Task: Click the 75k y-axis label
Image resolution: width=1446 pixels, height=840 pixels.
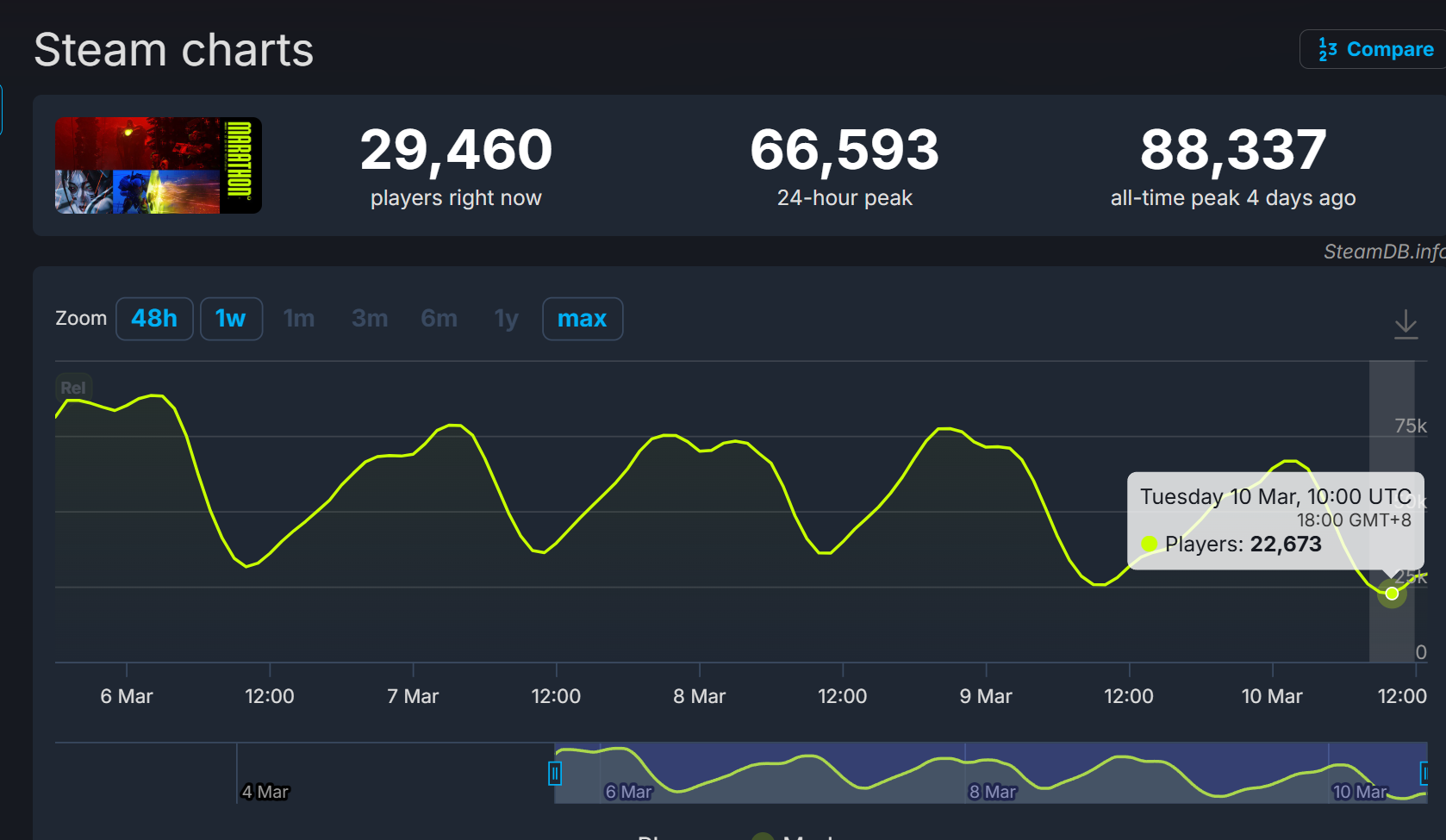Action: pyautogui.click(x=1411, y=426)
